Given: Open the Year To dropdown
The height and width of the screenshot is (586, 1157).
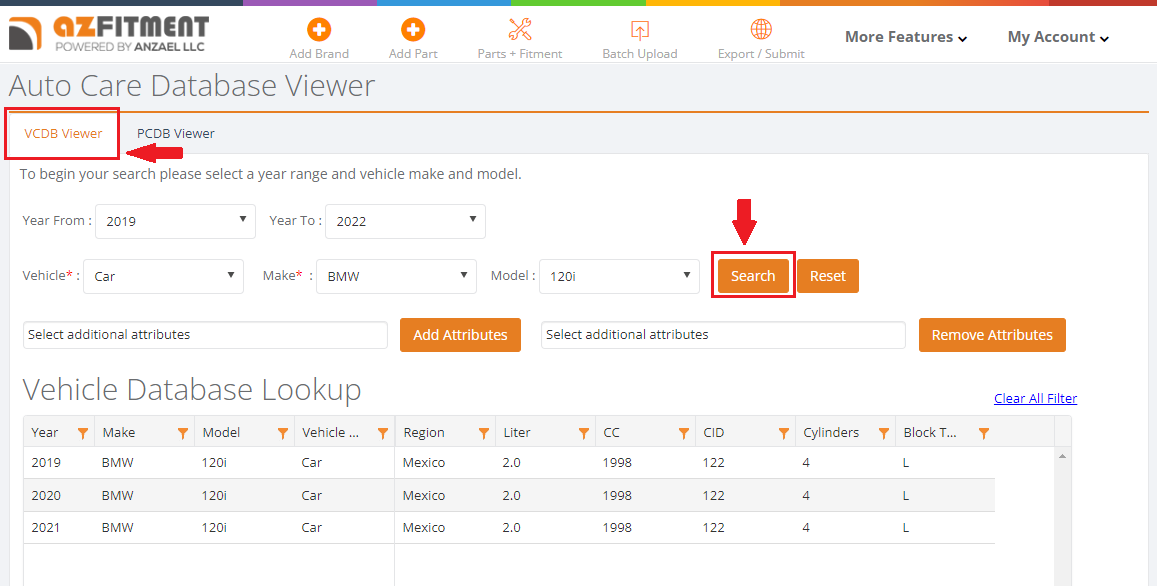Looking at the screenshot, I should click(405, 221).
